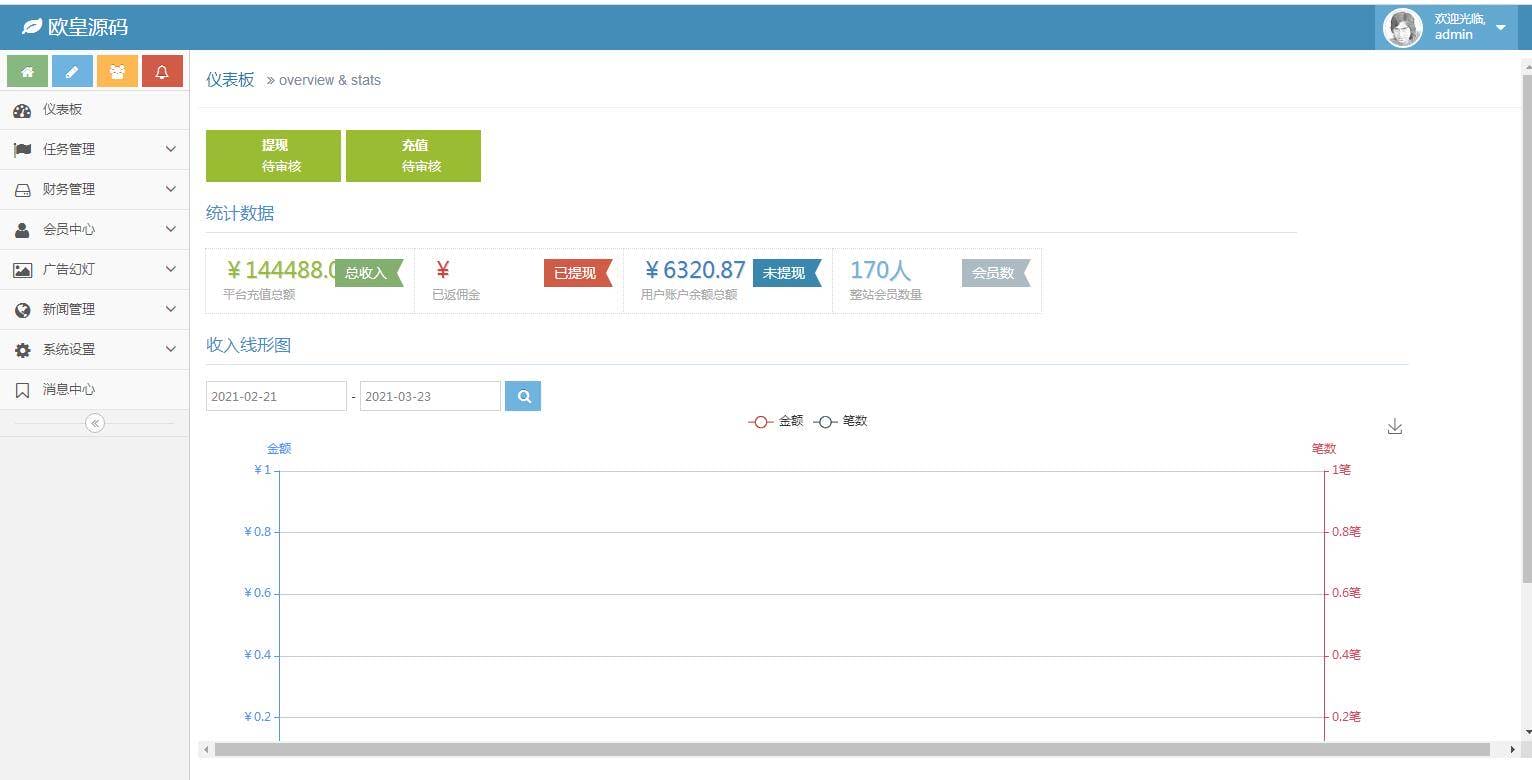Toggle the 笔数 series in chart legend
Image resolution: width=1532 pixels, height=780 pixels.
841,422
